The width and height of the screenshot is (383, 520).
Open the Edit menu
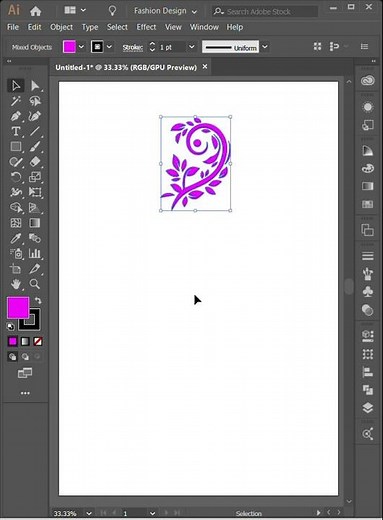34,27
